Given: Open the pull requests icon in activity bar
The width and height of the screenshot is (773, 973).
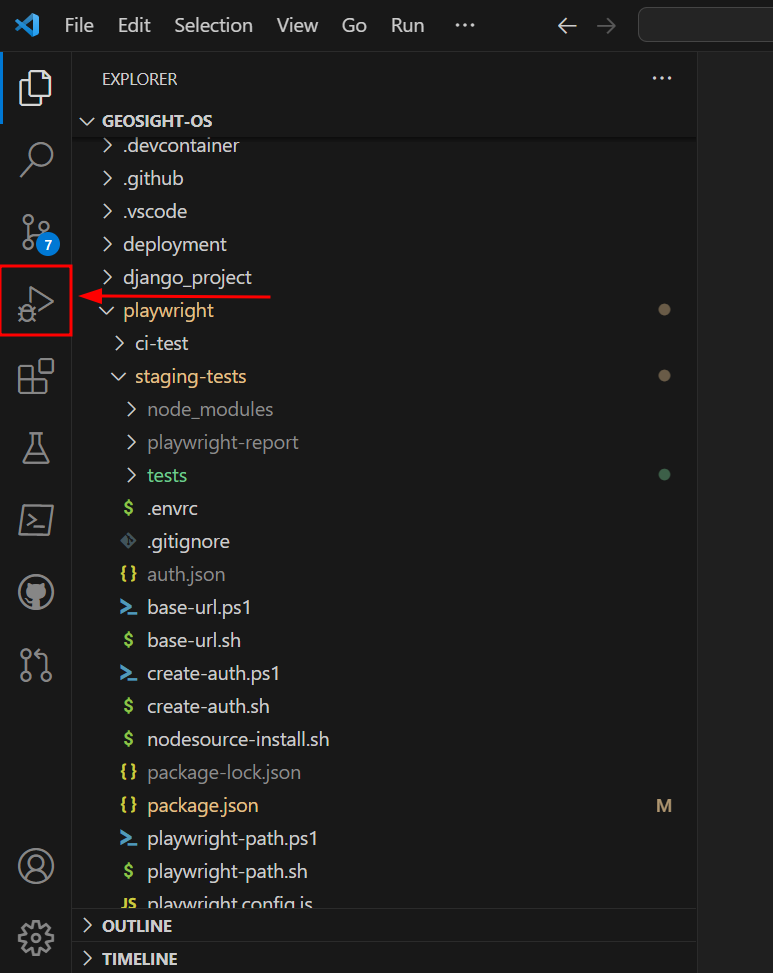Looking at the screenshot, I should (x=36, y=665).
